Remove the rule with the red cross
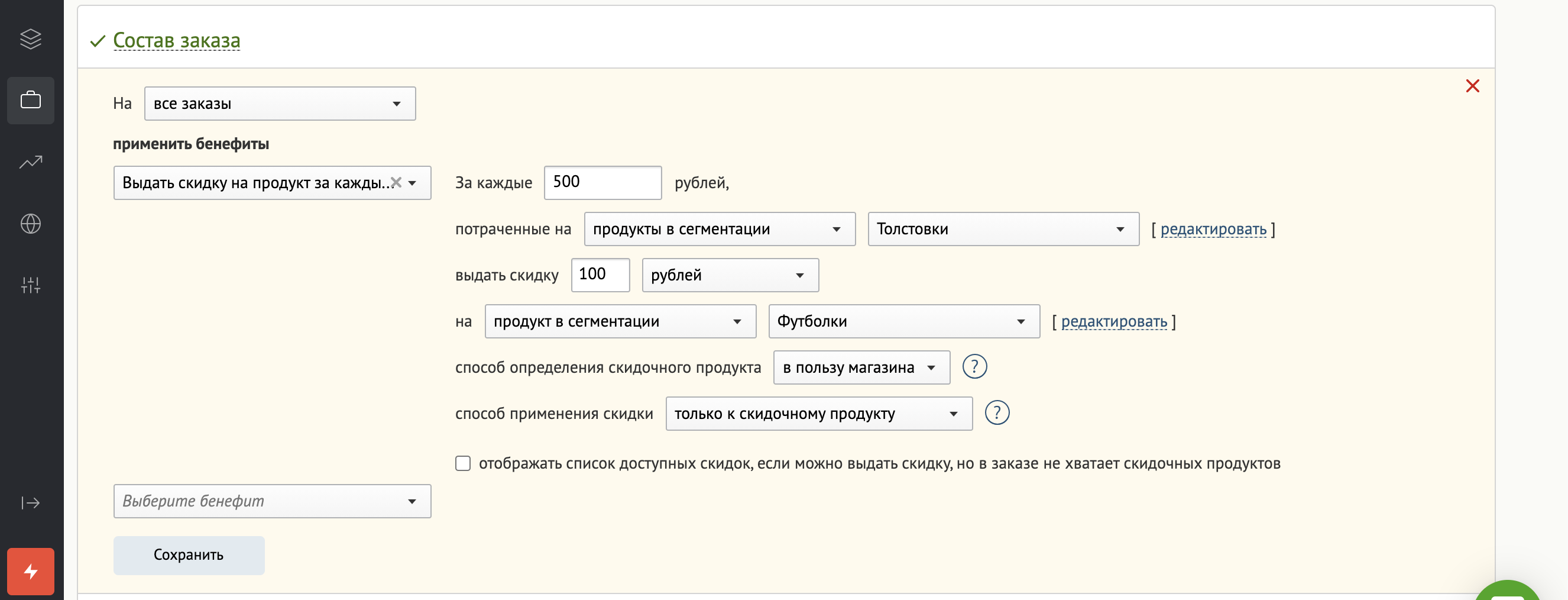1568x600 pixels. 1472,86
